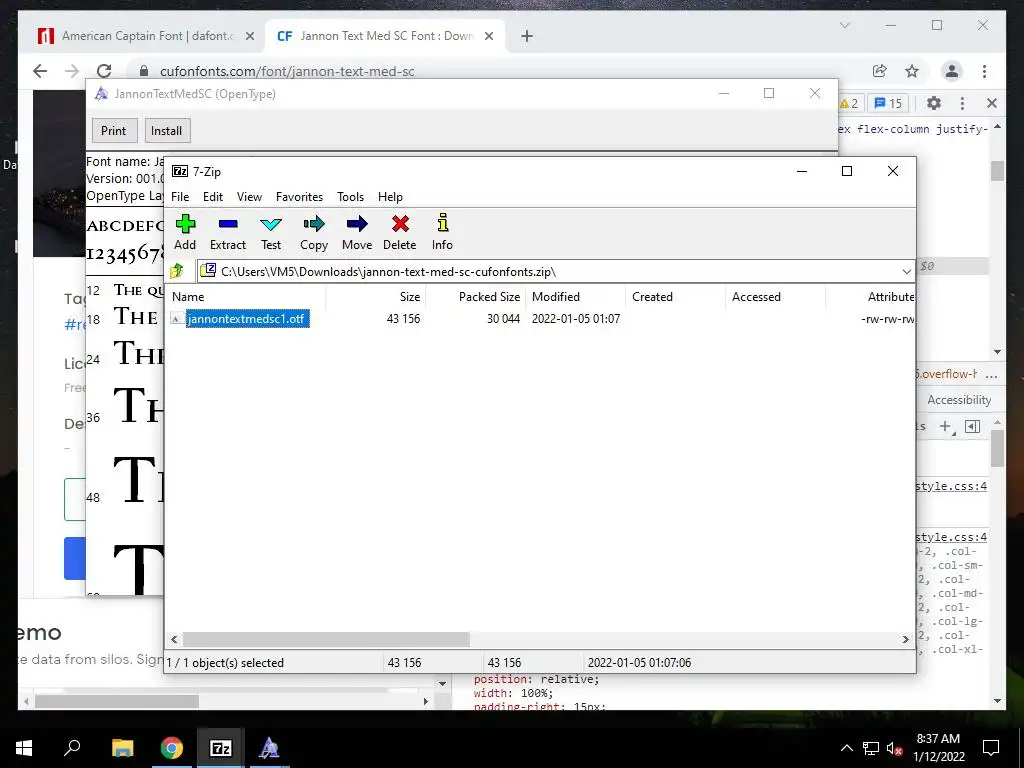Viewport: 1024px width, 768px height.
Task: Open the File menu in 7-Zip
Action: pyautogui.click(x=180, y=197)
